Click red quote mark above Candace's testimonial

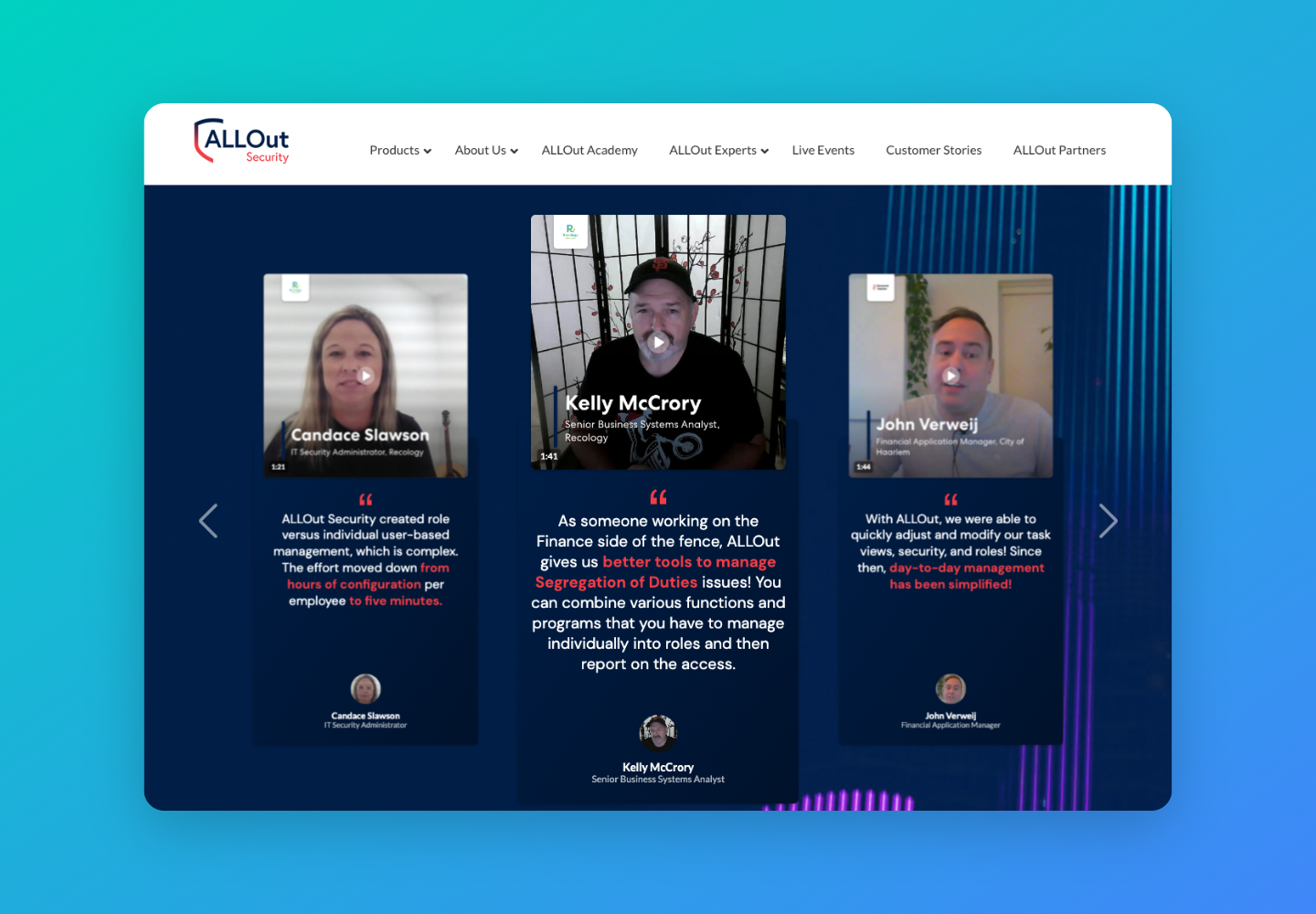pyautogui.click(x=366, y=500)
